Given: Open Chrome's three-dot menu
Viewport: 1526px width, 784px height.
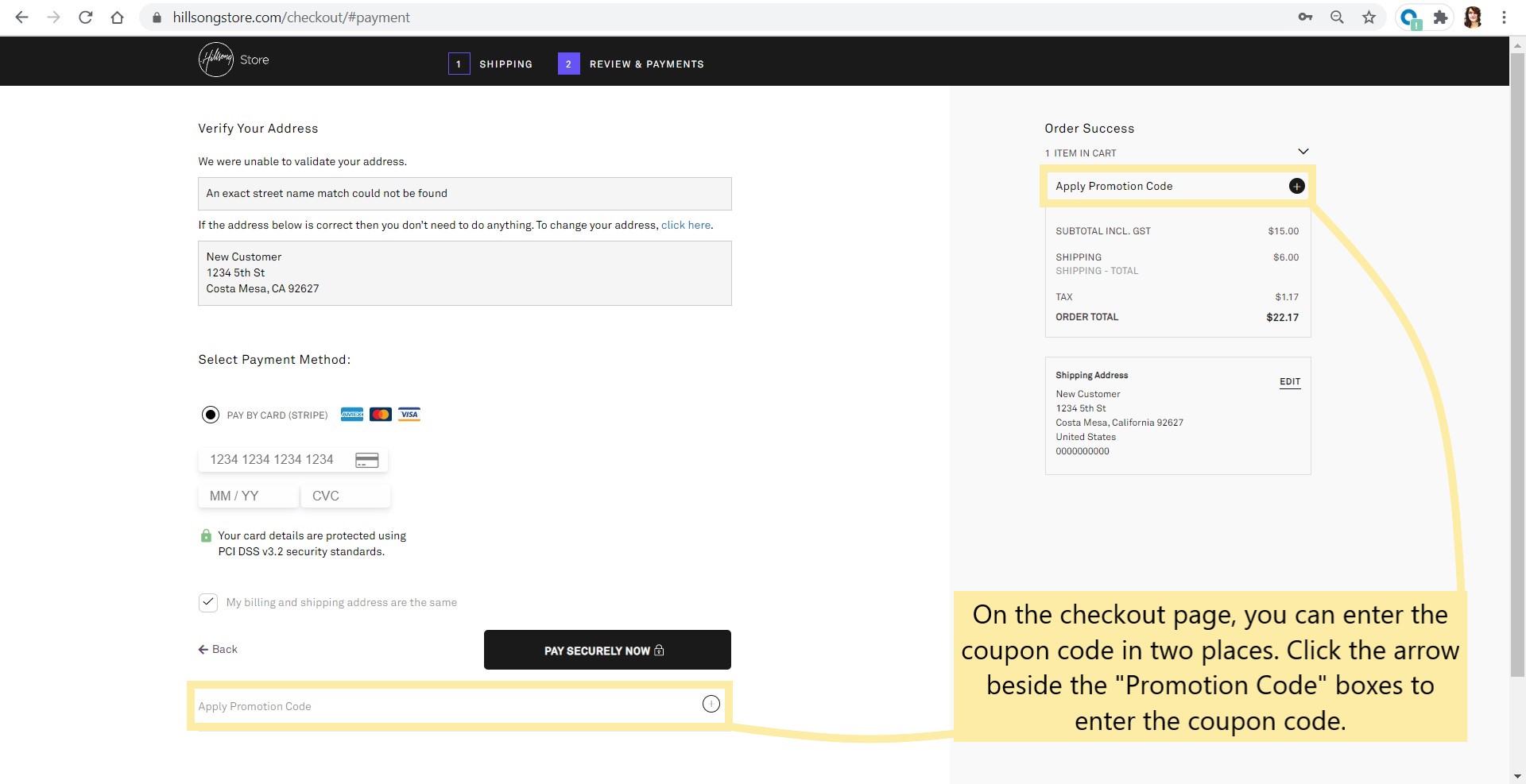Looking at the screenshot, I should point(1504,17).
